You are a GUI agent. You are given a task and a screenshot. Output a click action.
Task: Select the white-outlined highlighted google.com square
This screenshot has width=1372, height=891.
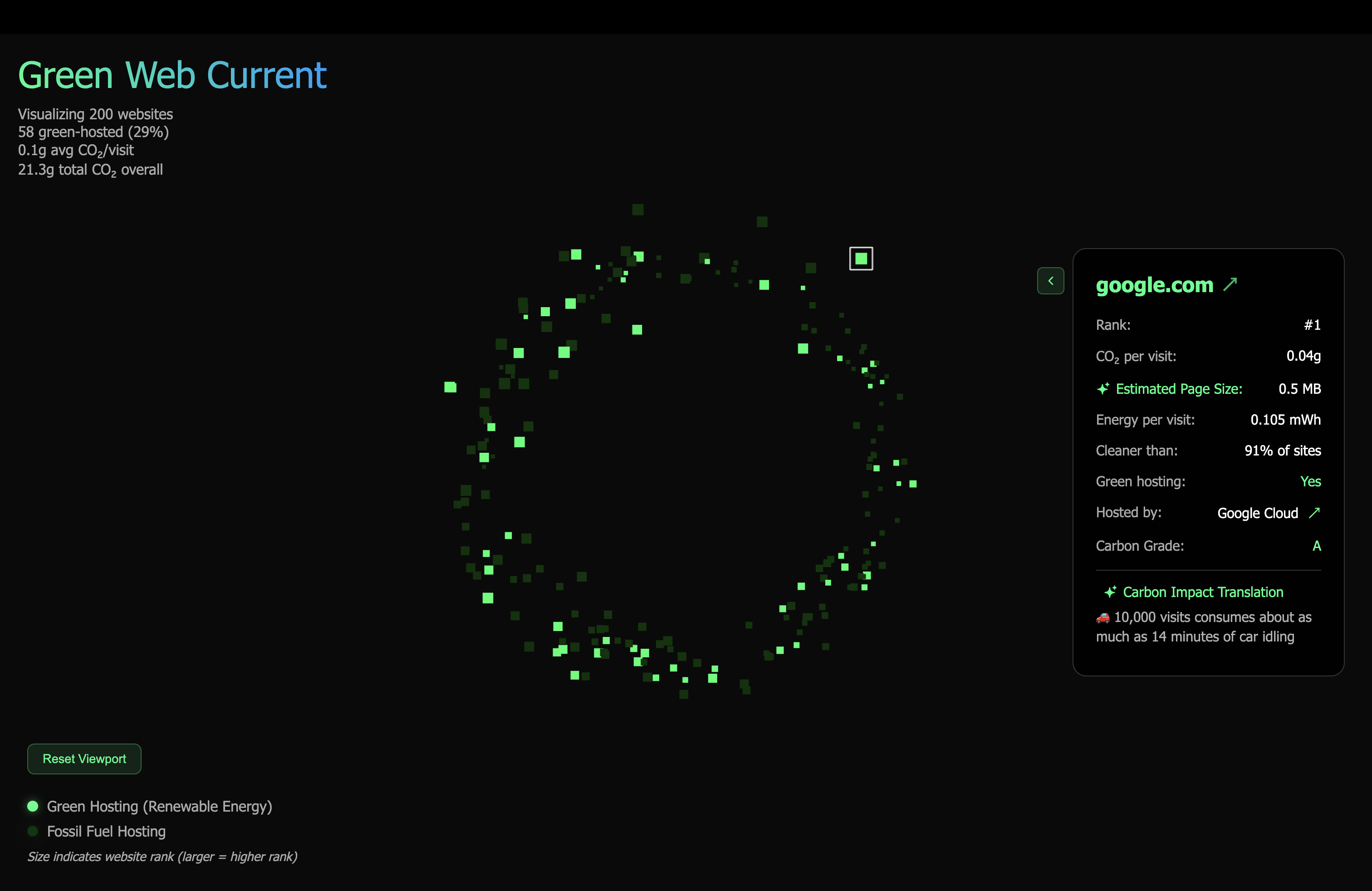(x=861, y=259)
